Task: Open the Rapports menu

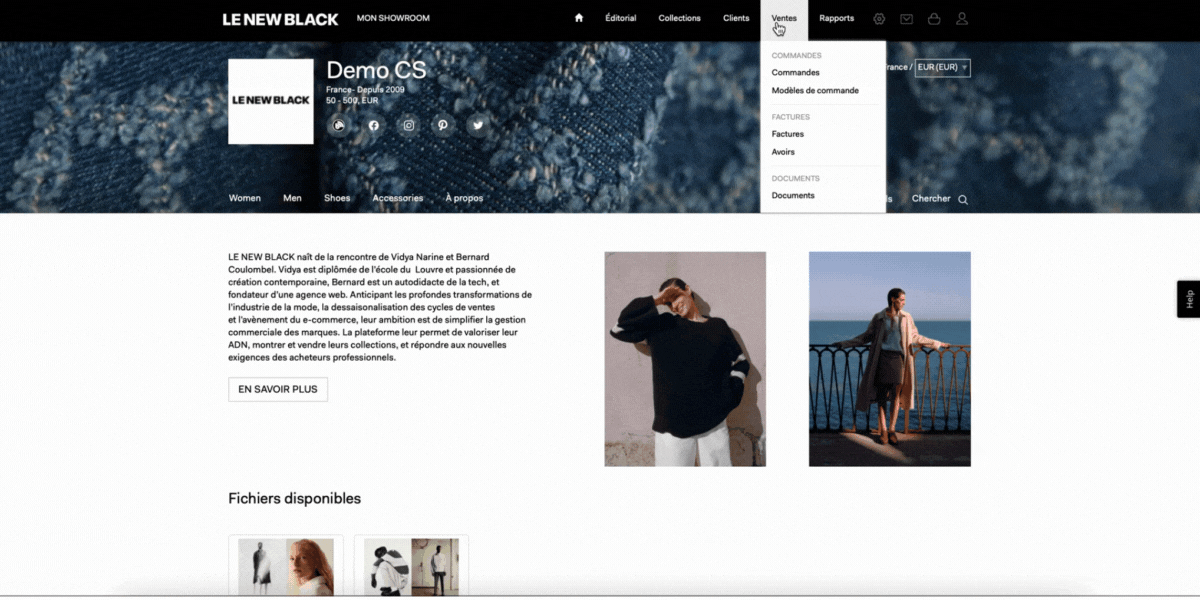Action: pos(837,18)
